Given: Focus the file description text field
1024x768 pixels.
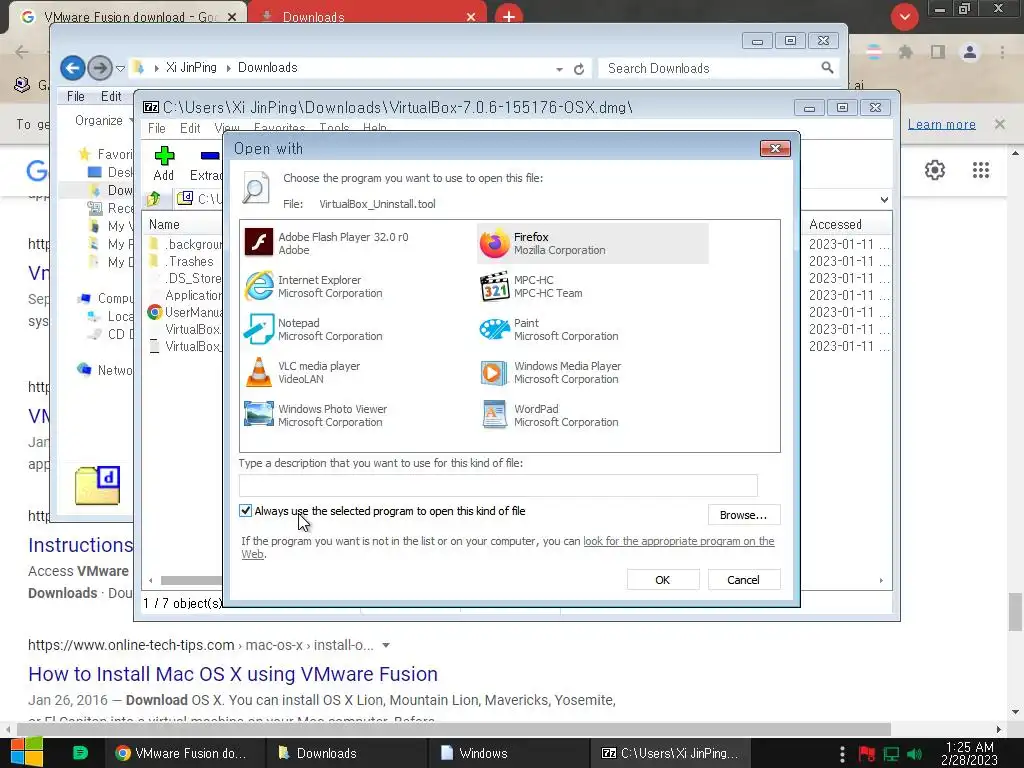Looking at the screenshot, I should pos(498,485).
